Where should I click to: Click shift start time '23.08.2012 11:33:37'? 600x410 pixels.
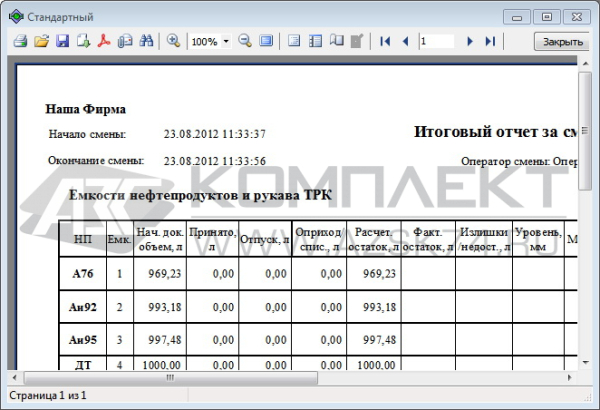pyautogui.click(x=215, y=134)
